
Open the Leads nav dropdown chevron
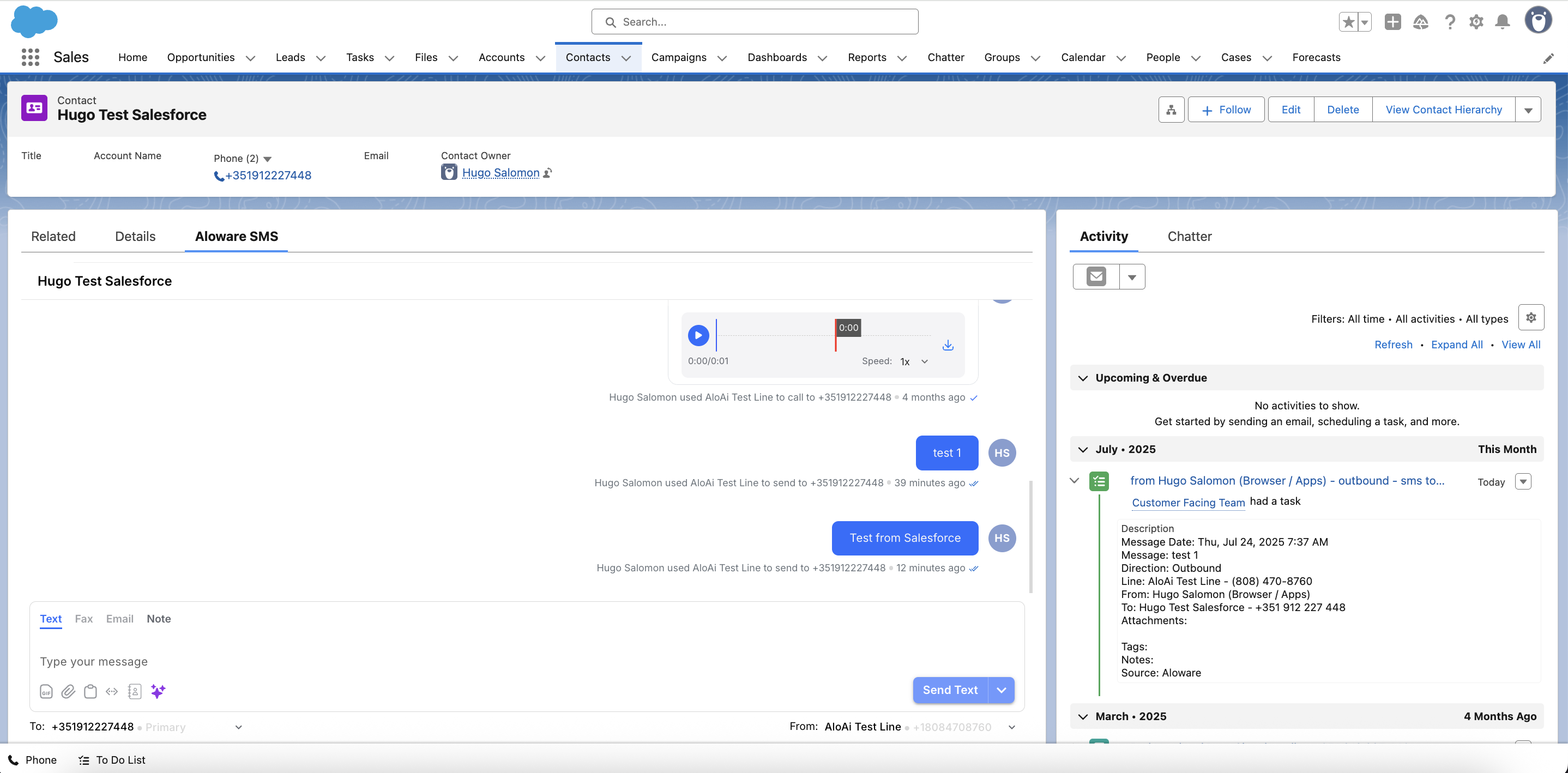click(x=321, y=58)
